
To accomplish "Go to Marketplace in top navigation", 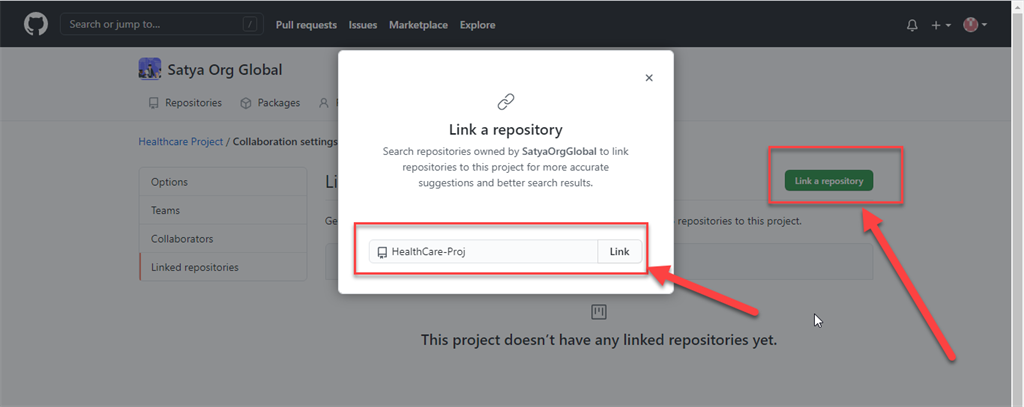I will tap(419, 25).
